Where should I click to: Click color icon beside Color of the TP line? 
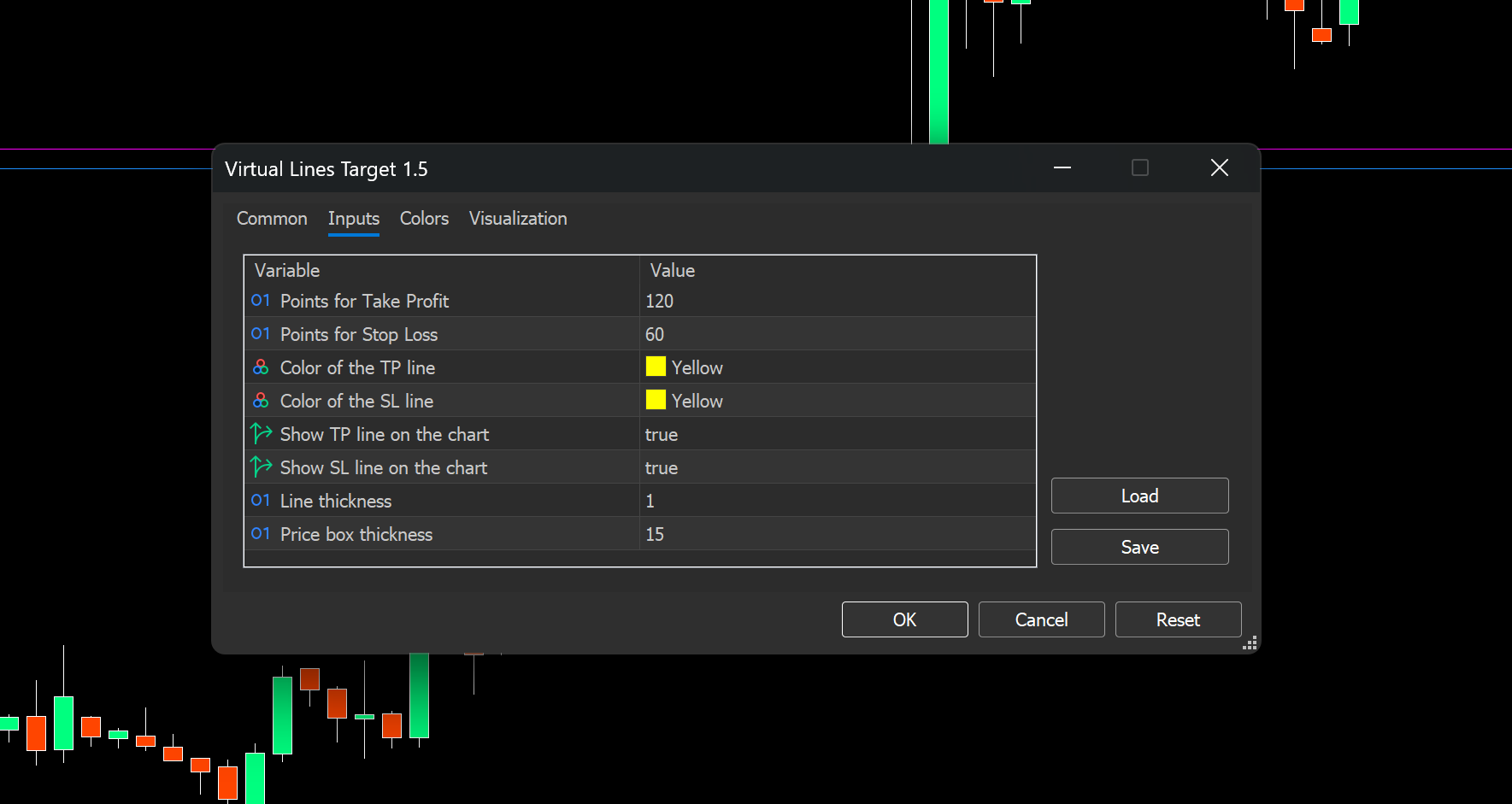(261, 367)
